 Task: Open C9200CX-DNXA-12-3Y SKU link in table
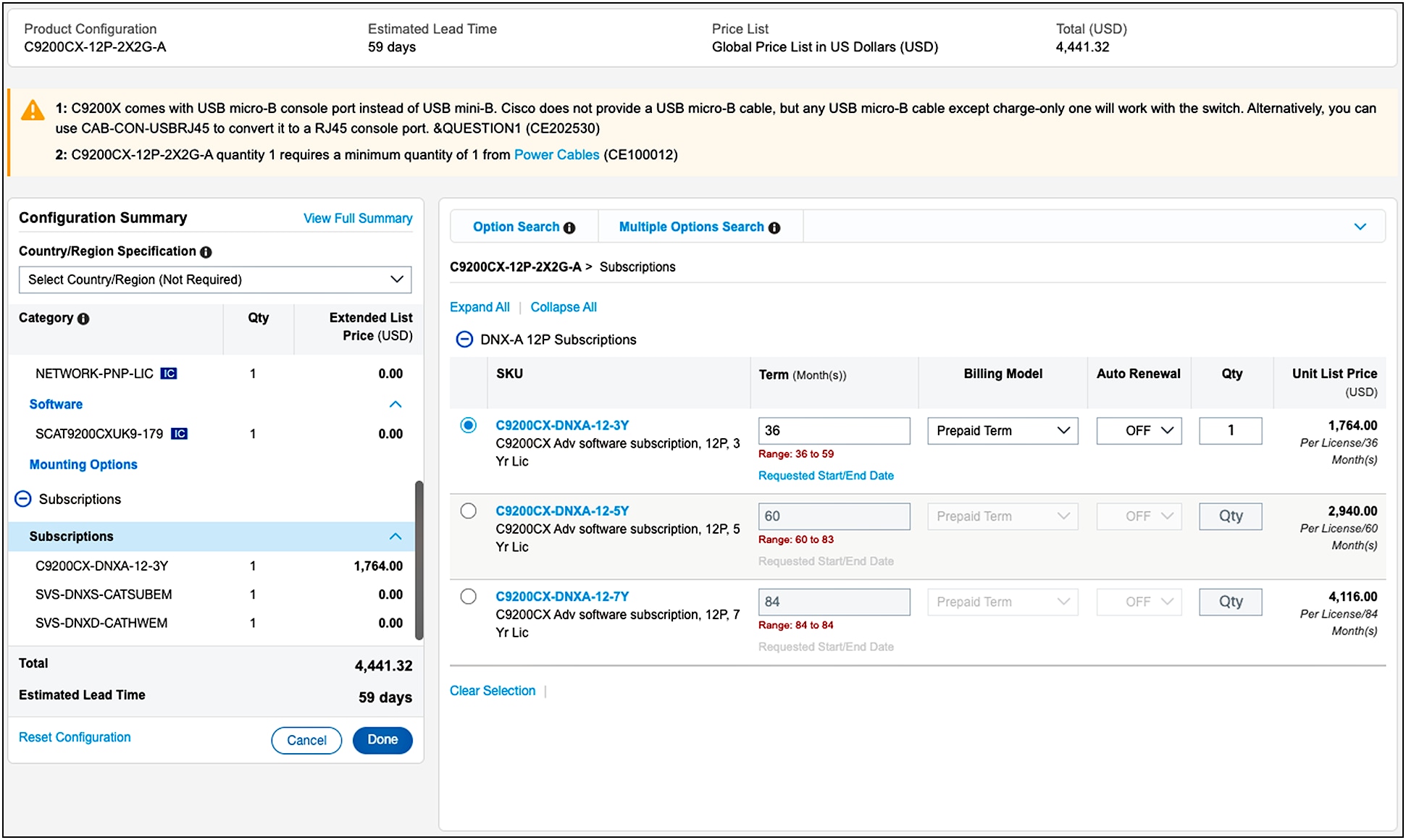pos(562,426)
